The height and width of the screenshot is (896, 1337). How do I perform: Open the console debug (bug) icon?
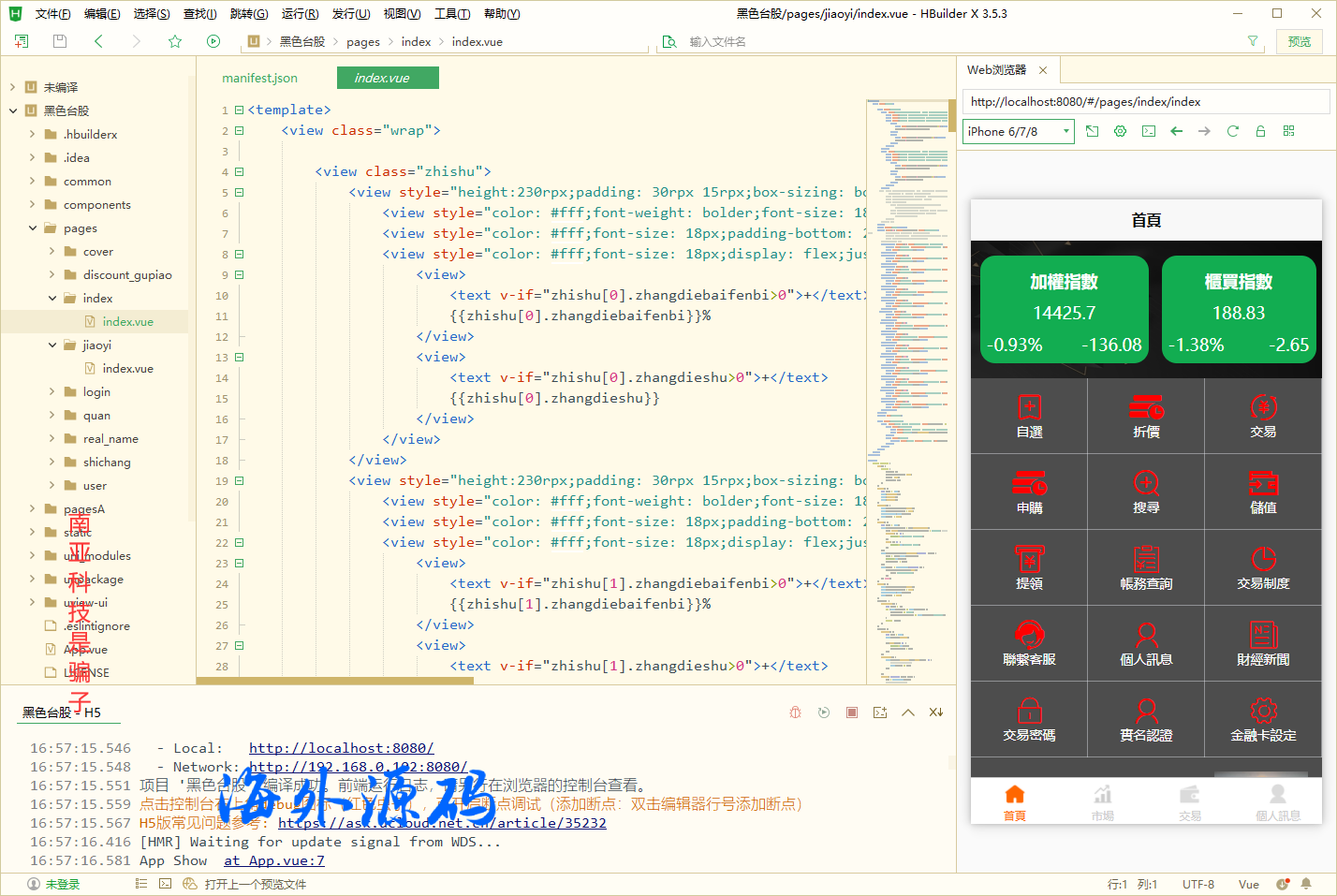795,712
